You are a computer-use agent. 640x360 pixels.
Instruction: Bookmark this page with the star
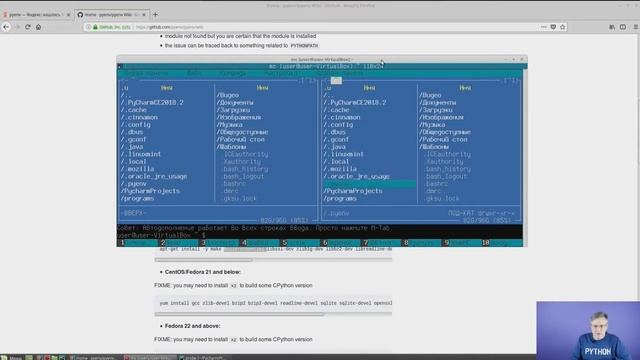coord(562,27)
